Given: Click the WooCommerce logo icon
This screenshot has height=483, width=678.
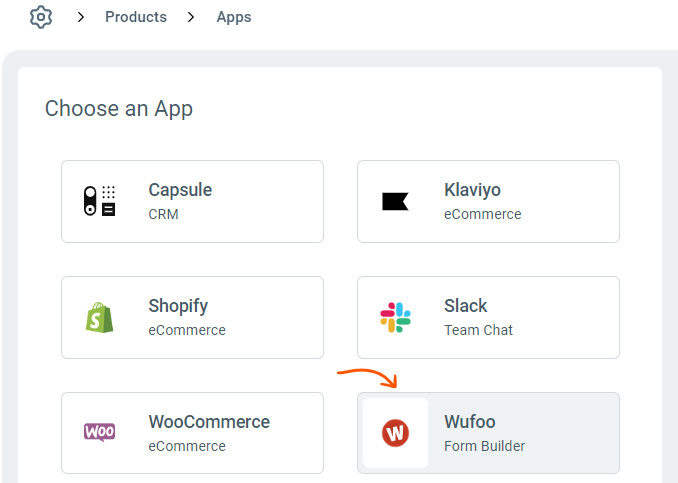Looking at the screenshot, I should 99,432.
